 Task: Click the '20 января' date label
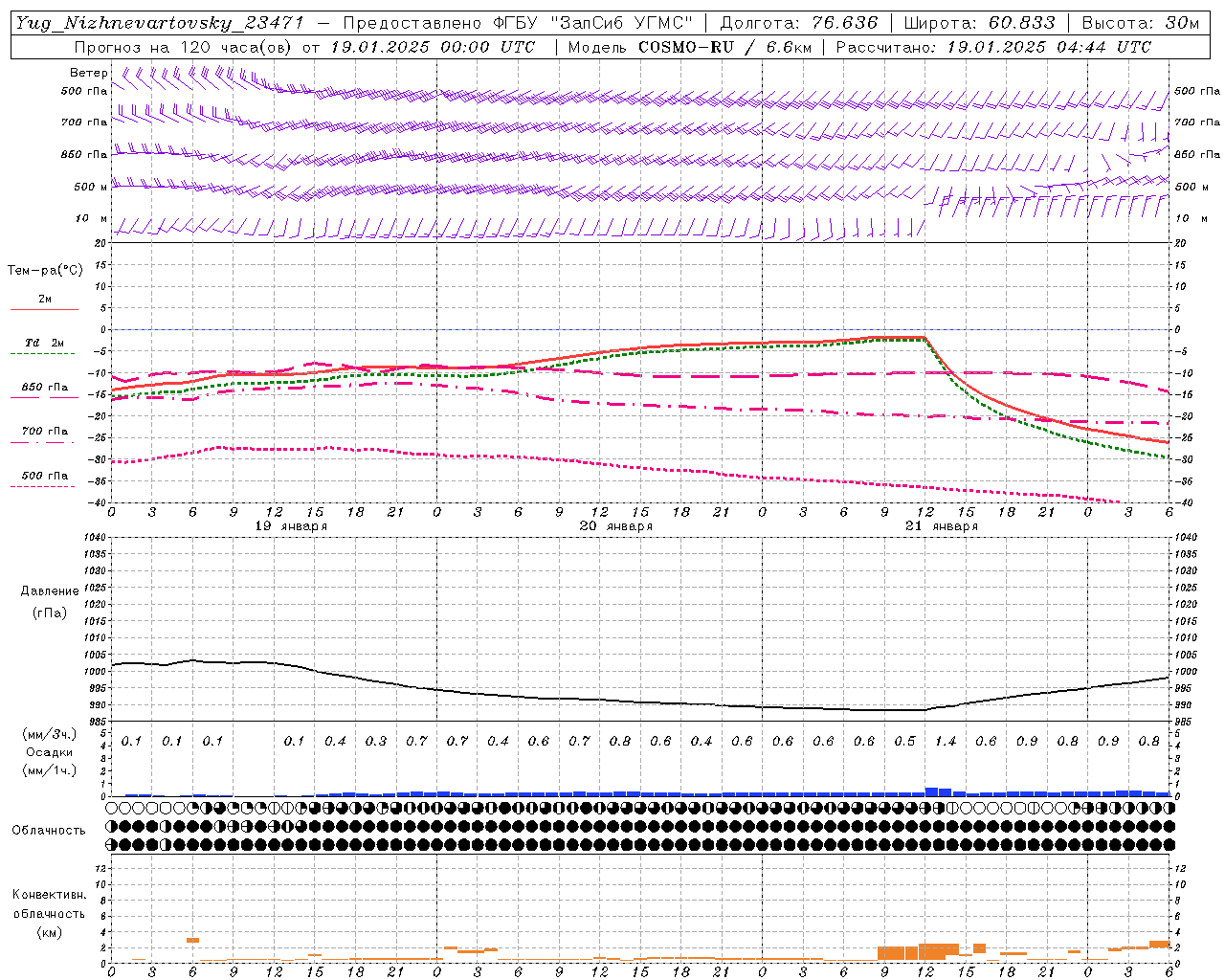(x=616, y=526)
